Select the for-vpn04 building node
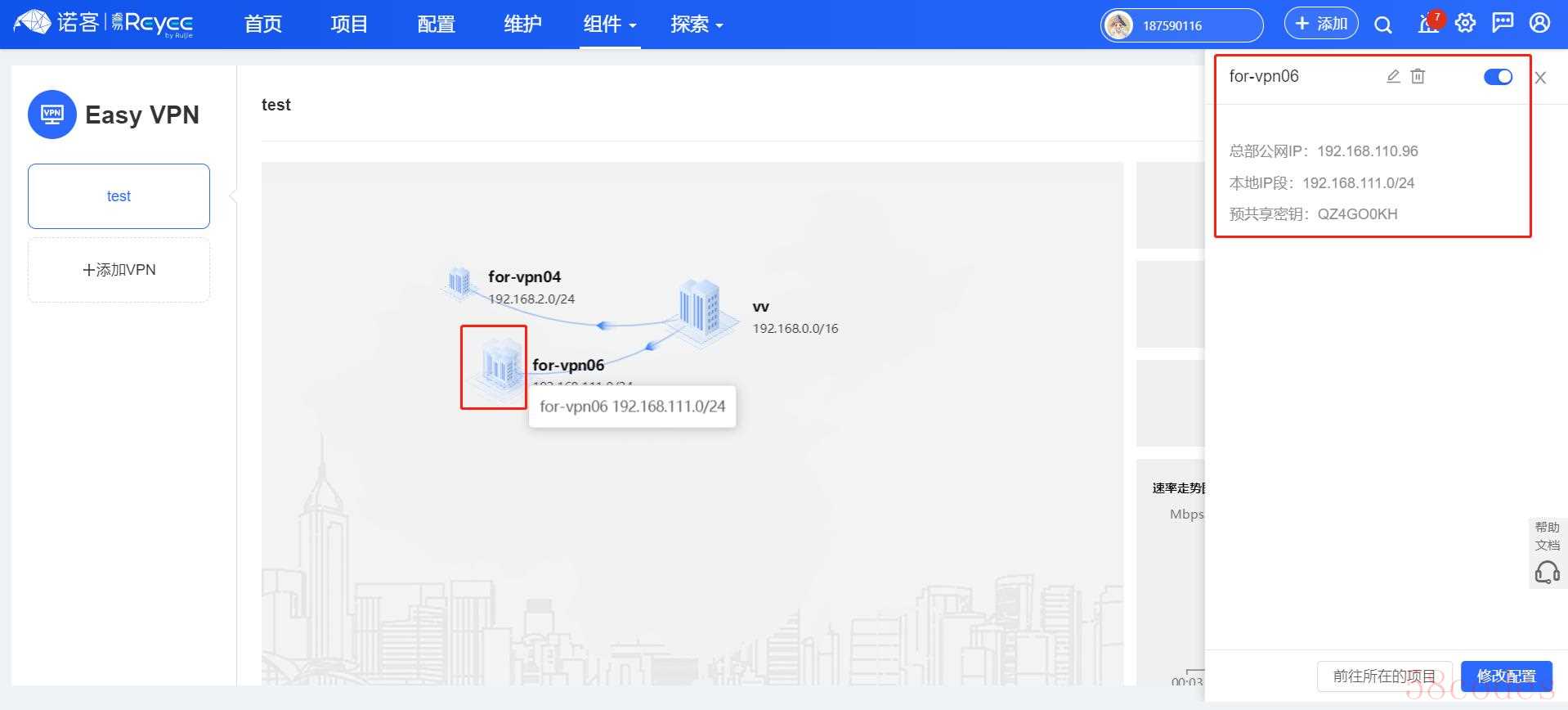This screenshot has width=1568, height=710. coord(459,282)
